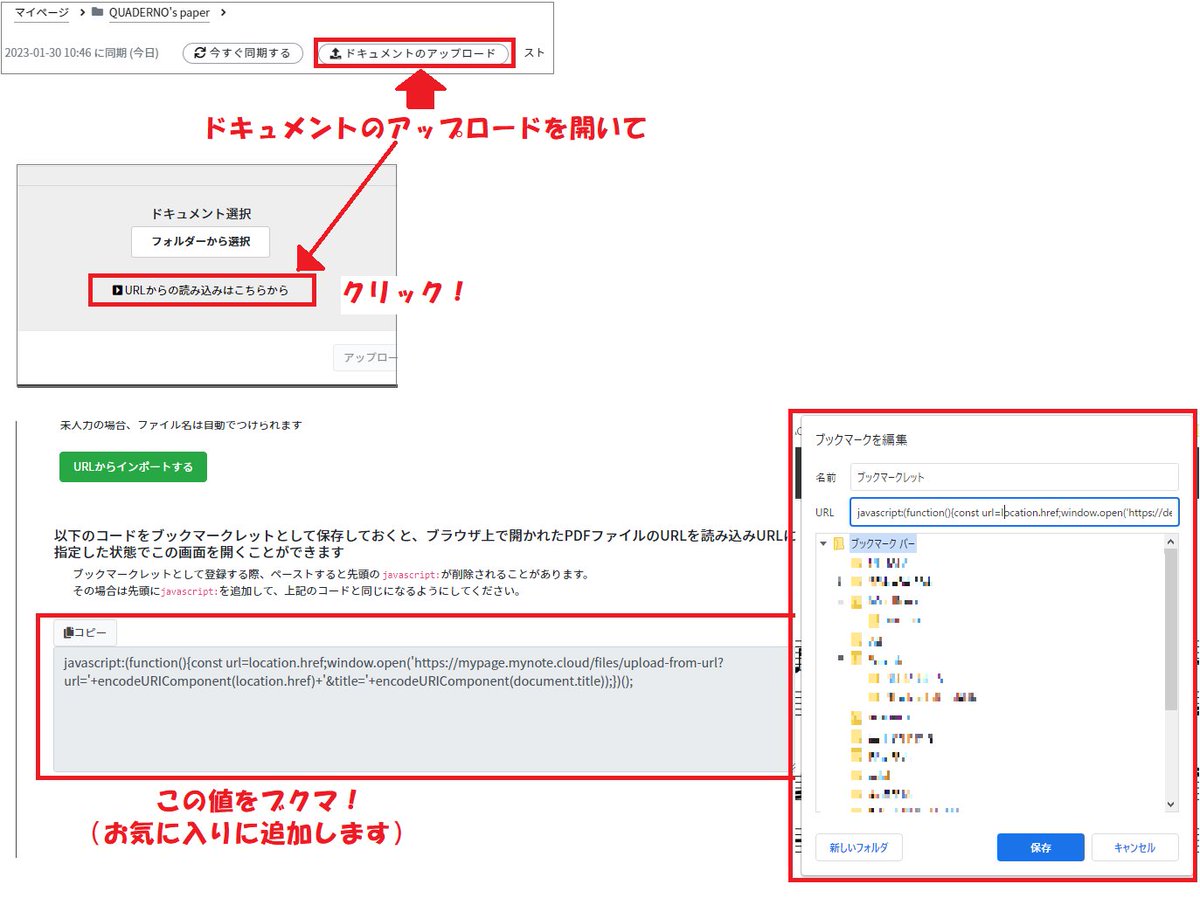The width and height of the screenshot is (1200, 898).
Task: Open ドキュメントのアップロード upload button
Action: coord(414,53)
